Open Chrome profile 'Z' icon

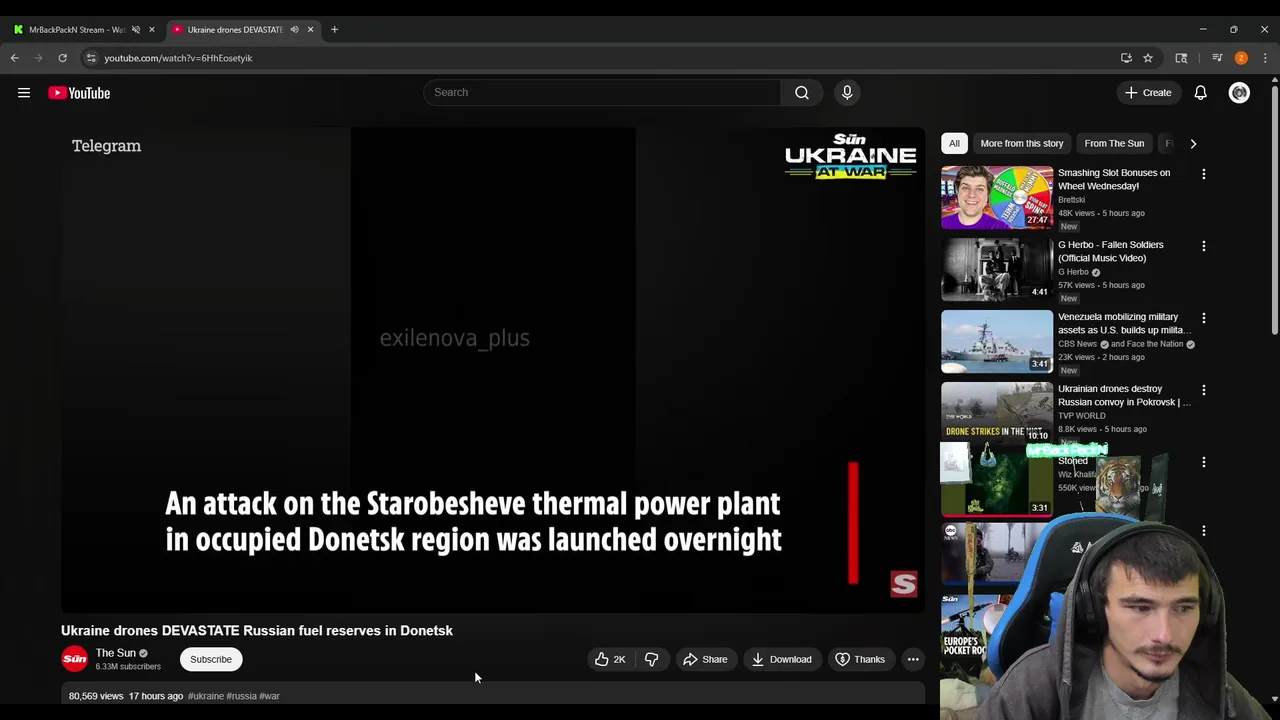1241,58
